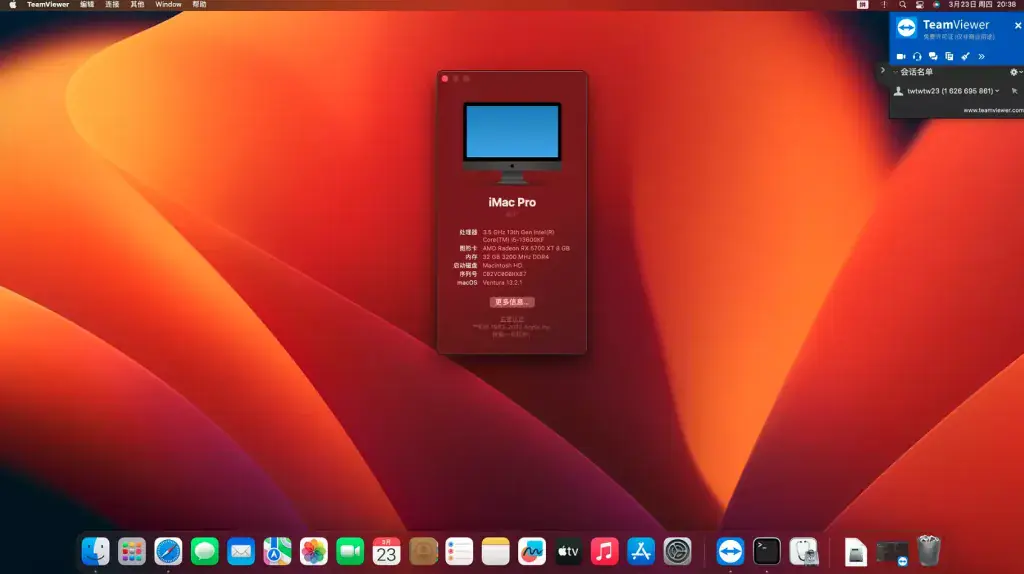Click the AMD Radeon RX 5700 XT text
The width and height of the screenshot is (1024, 574).
(526, 248)
